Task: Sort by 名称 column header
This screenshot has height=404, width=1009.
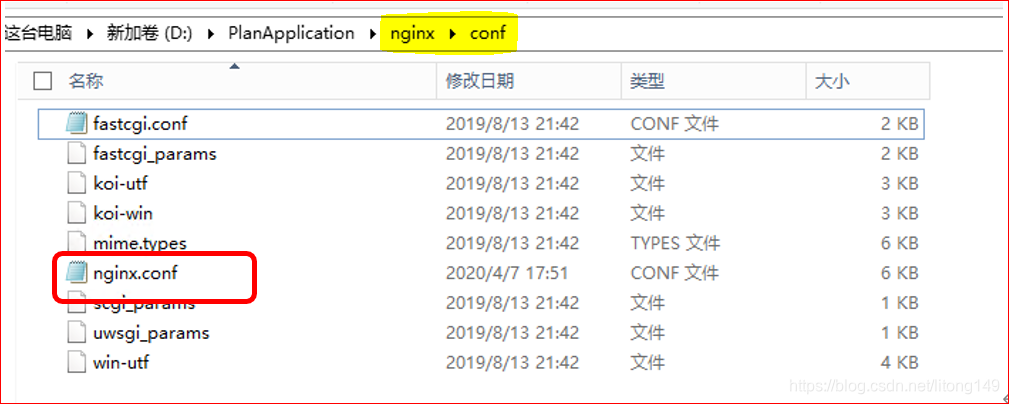Action: (x=86, y=81)
